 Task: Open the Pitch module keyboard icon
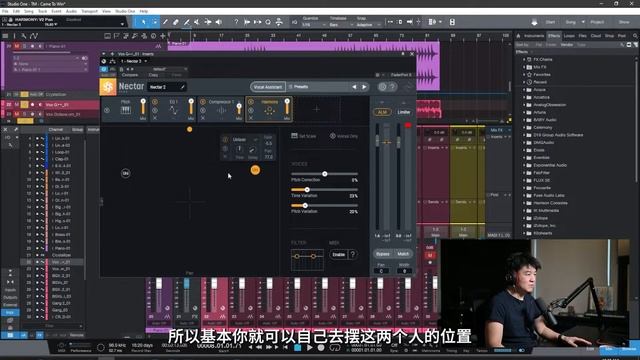point(126,110)
